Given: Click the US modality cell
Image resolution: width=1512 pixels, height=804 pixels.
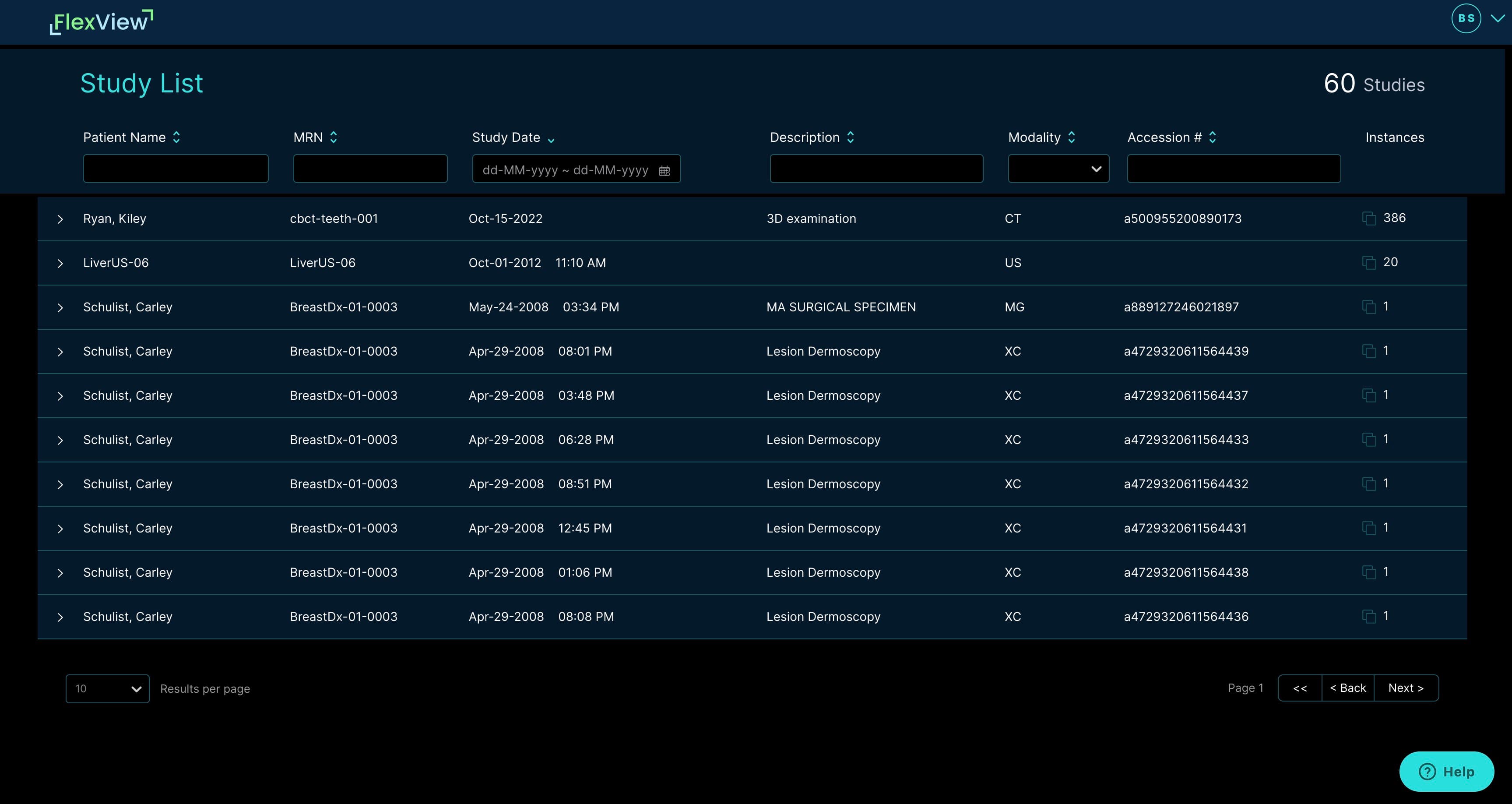Looking at the screenshot, I should (1013, 262).
